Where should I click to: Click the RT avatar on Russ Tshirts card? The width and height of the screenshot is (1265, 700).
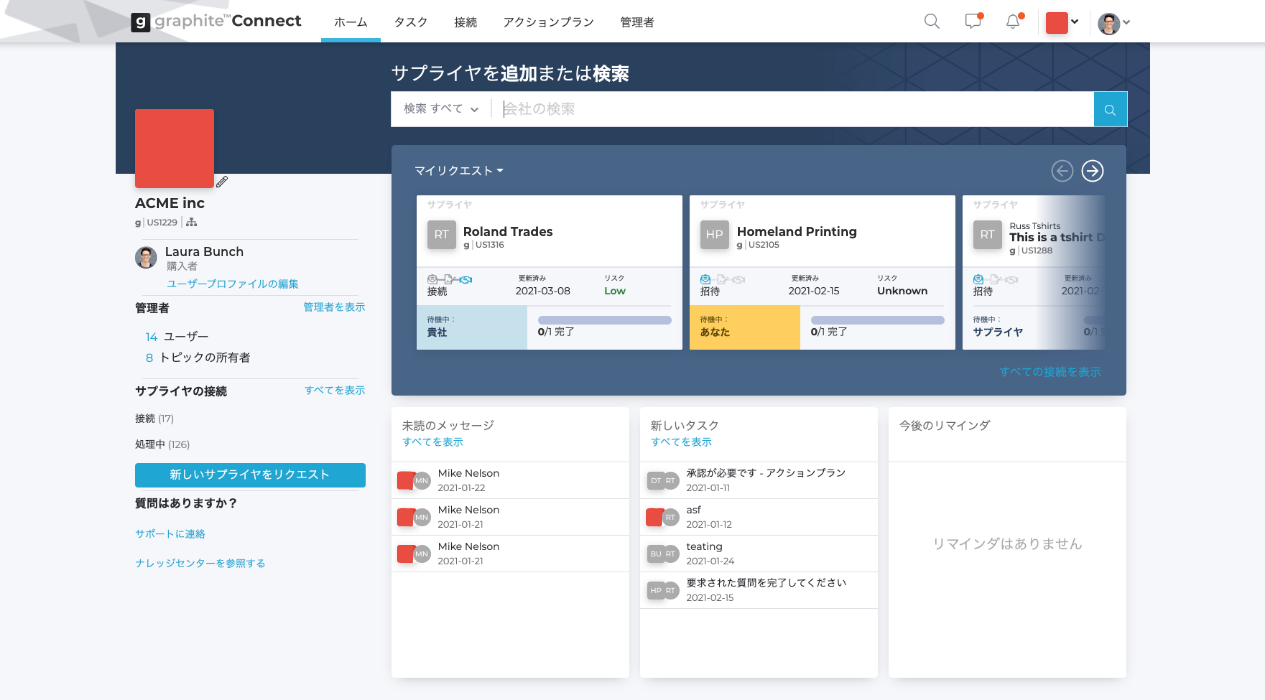point(988,235)
